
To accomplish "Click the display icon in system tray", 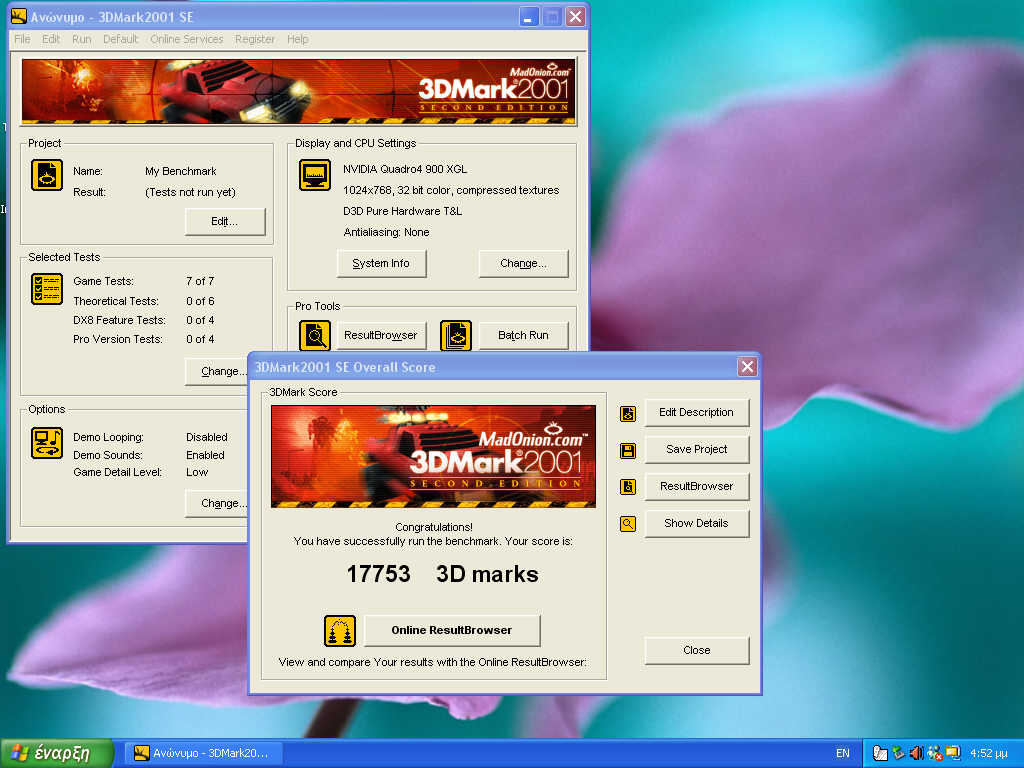I will (953, 753).
